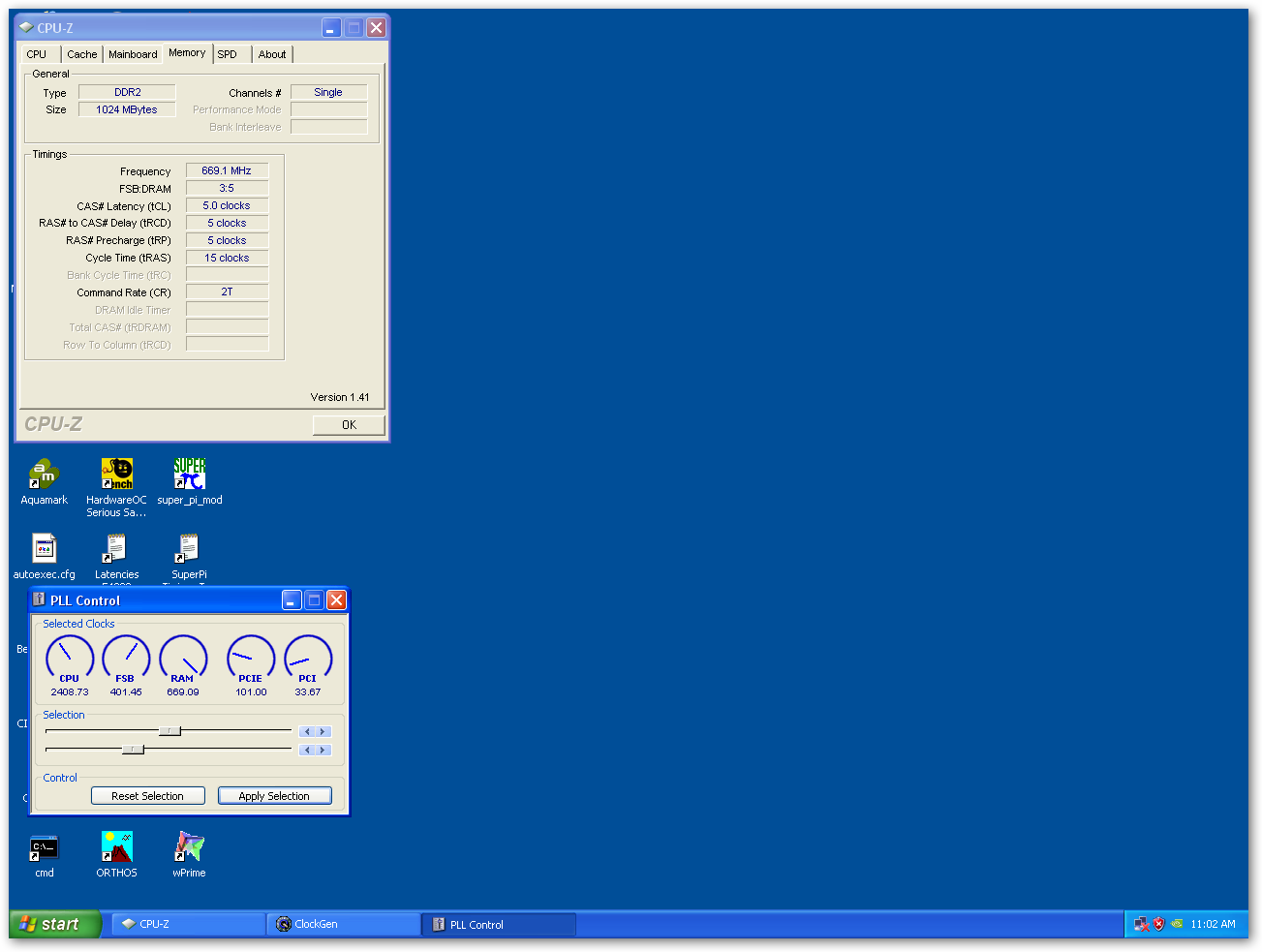
Task: Click the left arrow of the upper slider
Action: tap(307, 731)
